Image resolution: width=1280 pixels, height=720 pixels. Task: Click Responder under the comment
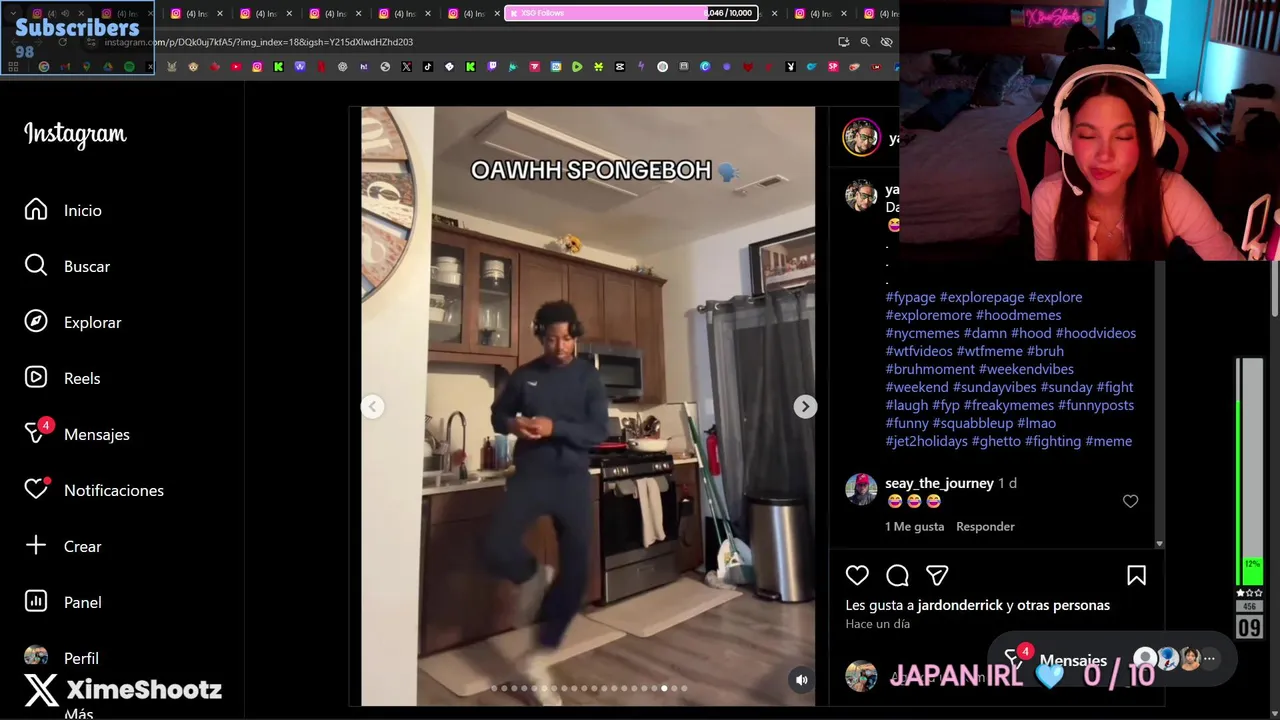pyautogui.click(x=985, y=526)
